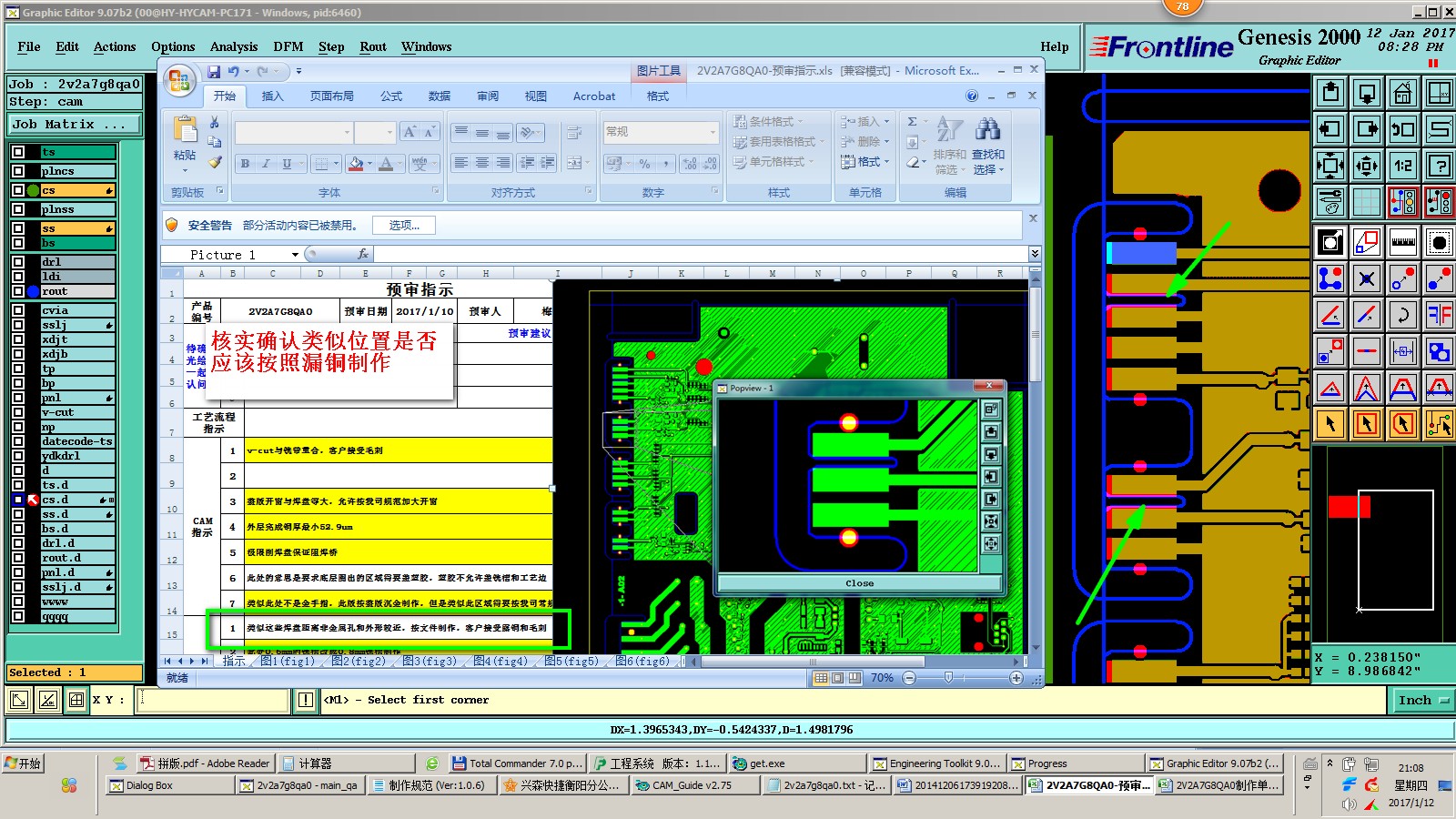The image size is (1456, 819).
Task: Click the grid display icon
Action: pyautogui.click(x=1367, y=202)
